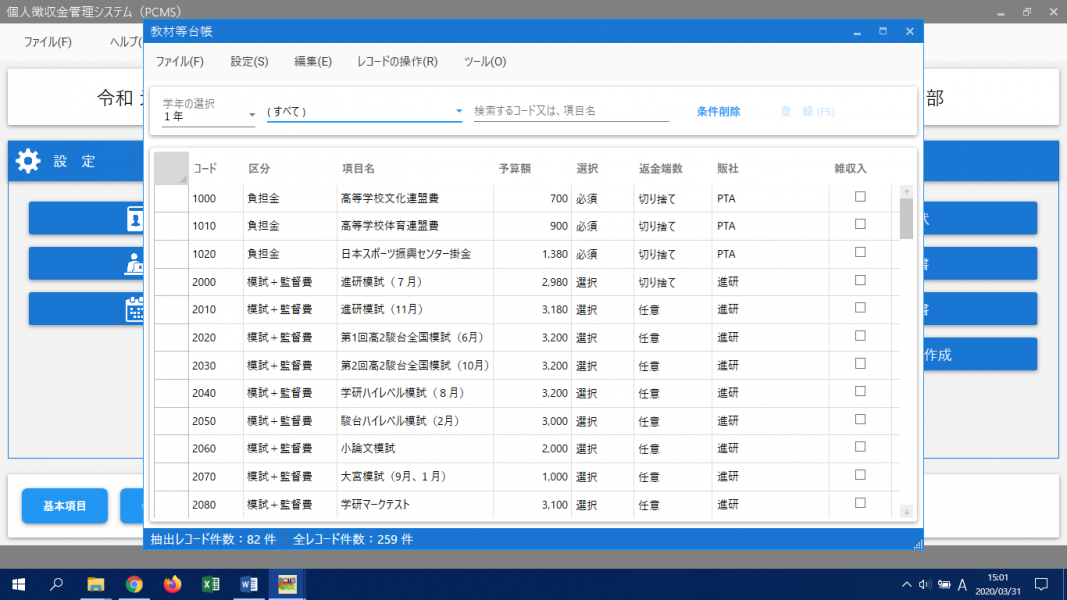
Task: Click the calendar icon button behind the dialog
Action: (135, 309)
